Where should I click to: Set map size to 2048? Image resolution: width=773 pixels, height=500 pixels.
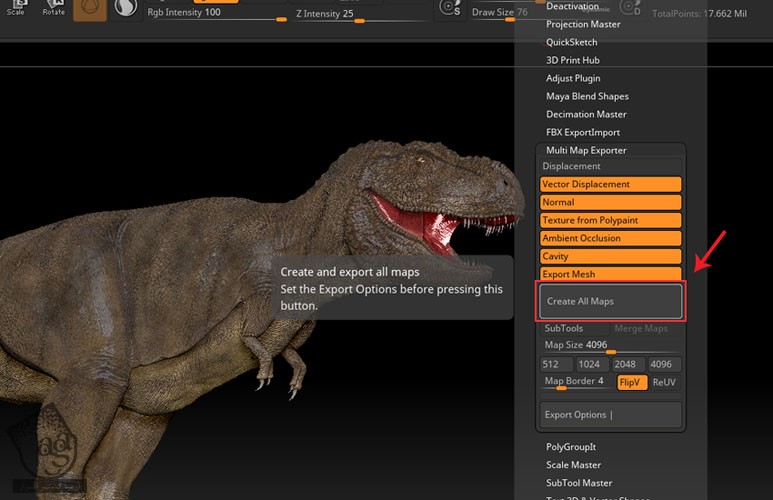click(x=628, y=365)
